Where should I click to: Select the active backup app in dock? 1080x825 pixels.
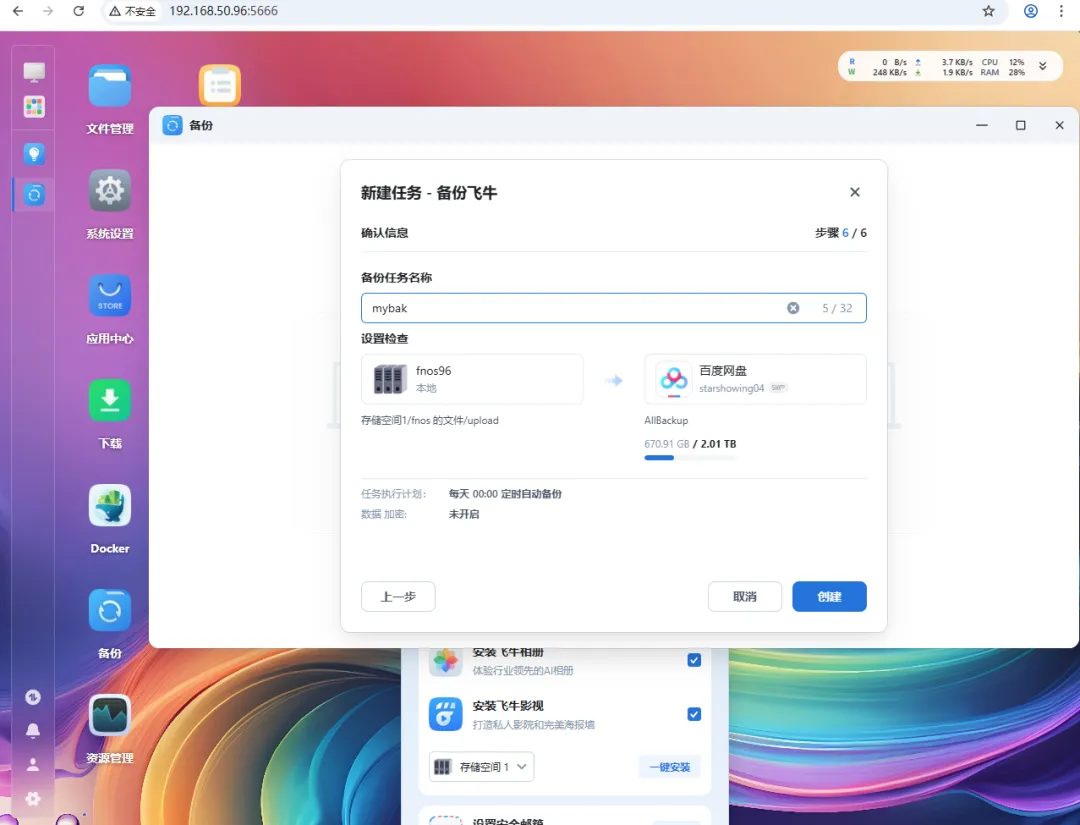tap(34, 195)
